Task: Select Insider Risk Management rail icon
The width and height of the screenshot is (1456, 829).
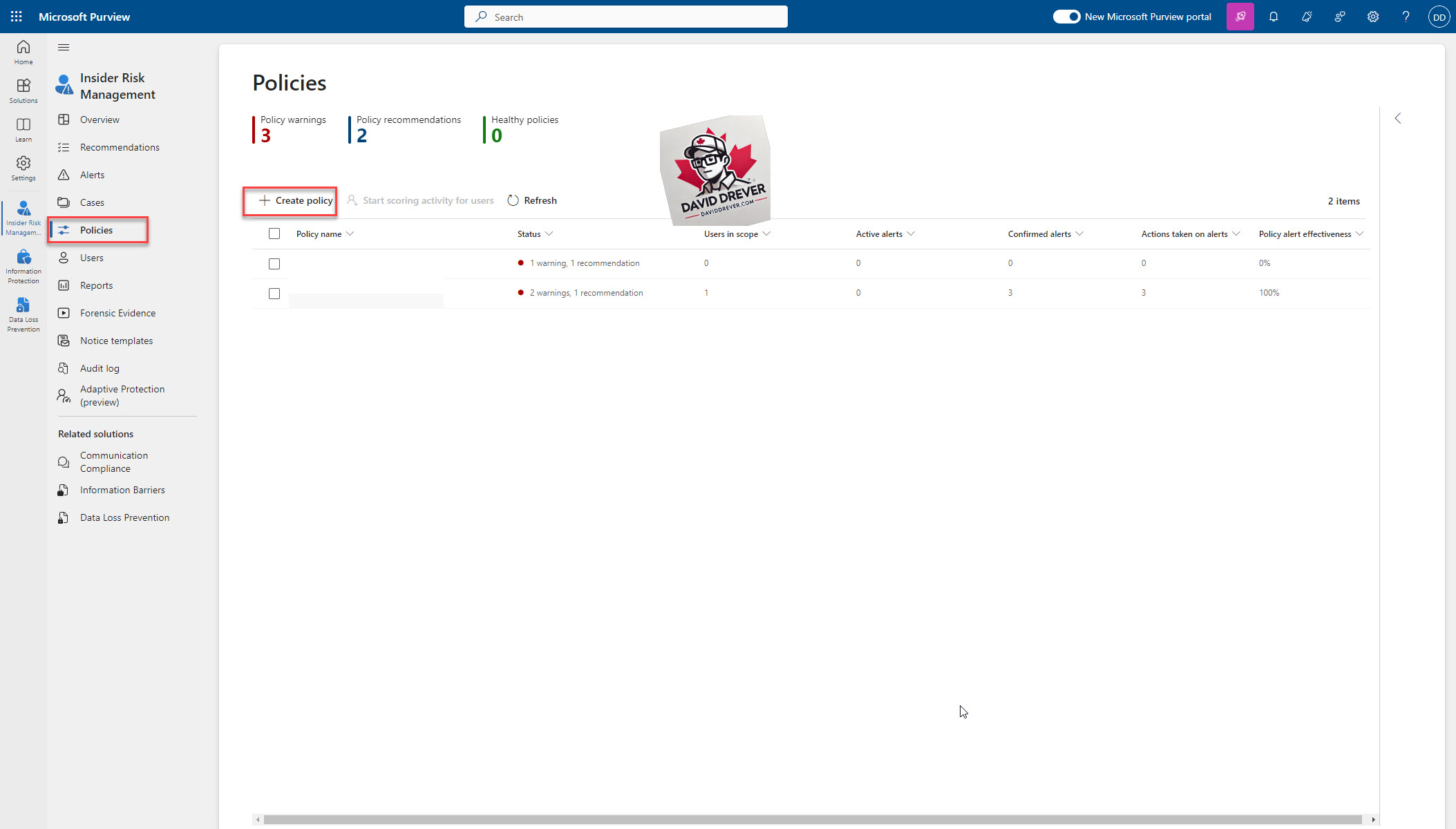Action: [23, 218]
